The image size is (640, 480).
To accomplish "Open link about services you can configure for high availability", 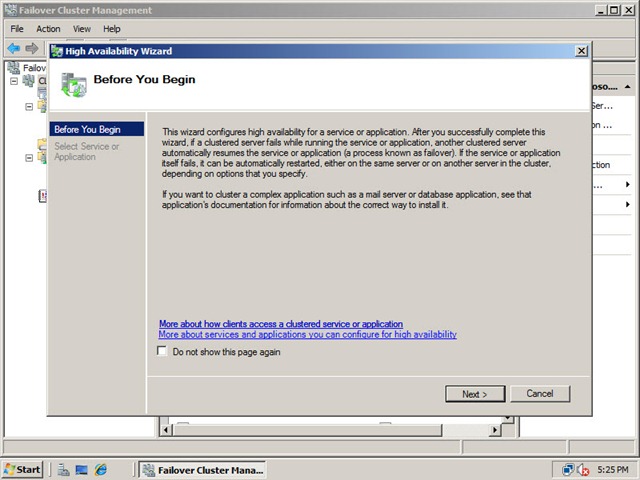I will pyautogui.click(x=307, y=334).
